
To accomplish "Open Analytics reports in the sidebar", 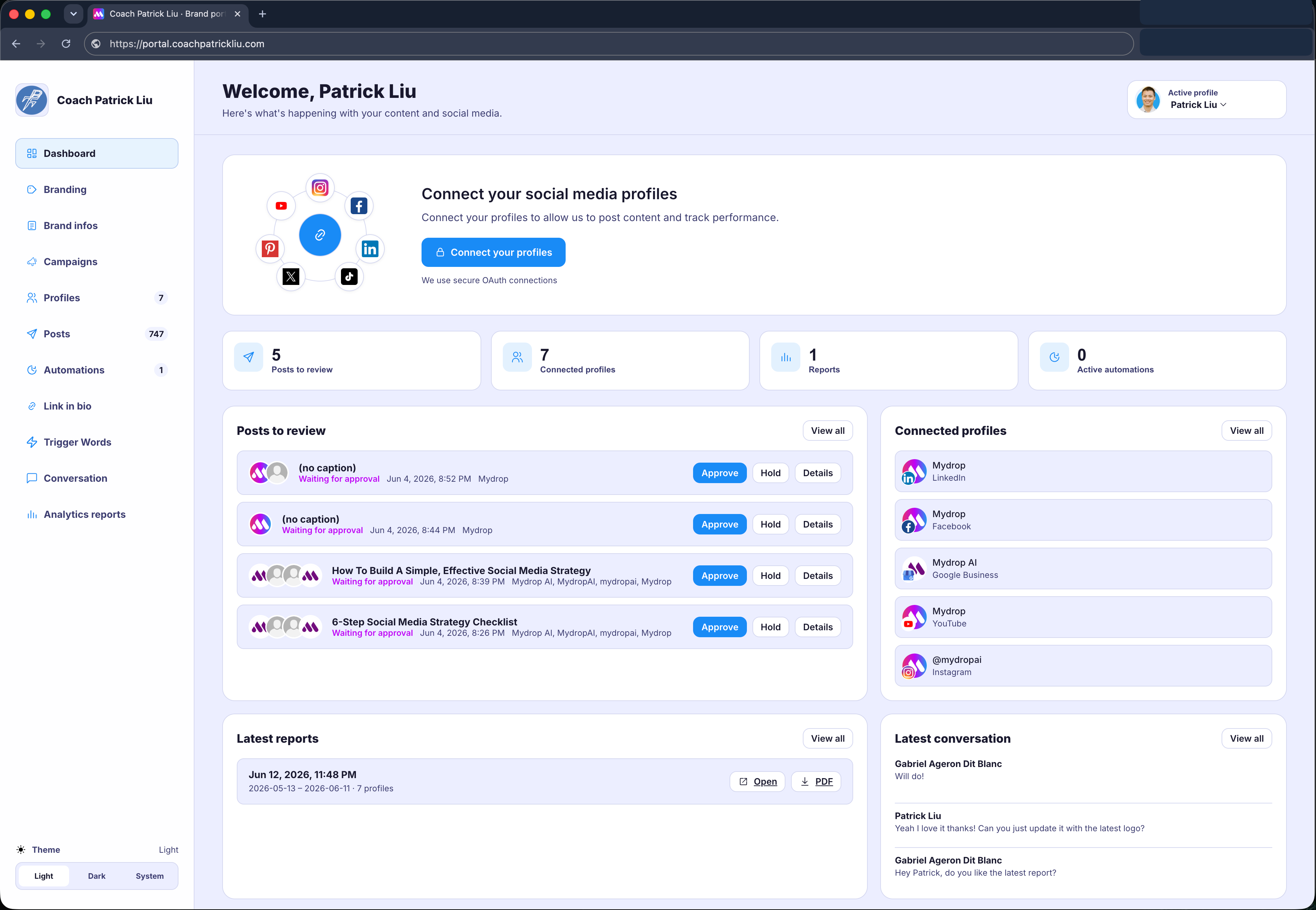I will click(x=97, y=514).
